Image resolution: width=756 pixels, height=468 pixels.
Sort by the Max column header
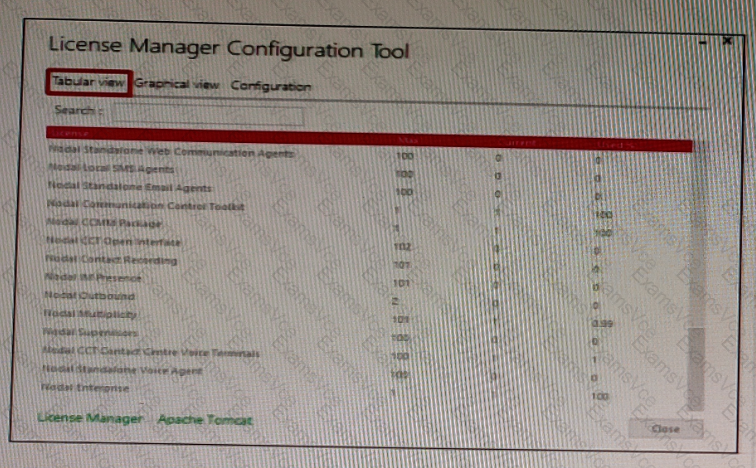coord(407,139)
